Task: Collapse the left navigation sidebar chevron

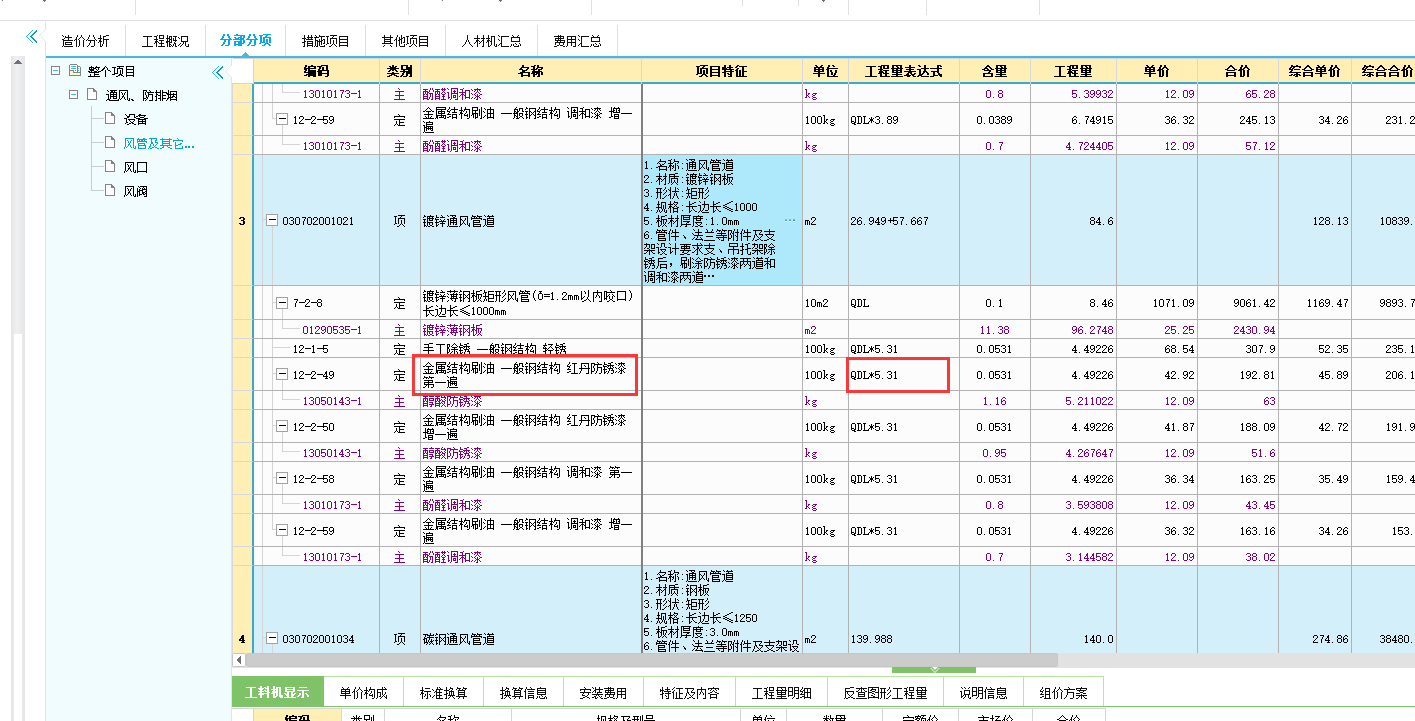Action: point(31,37)
